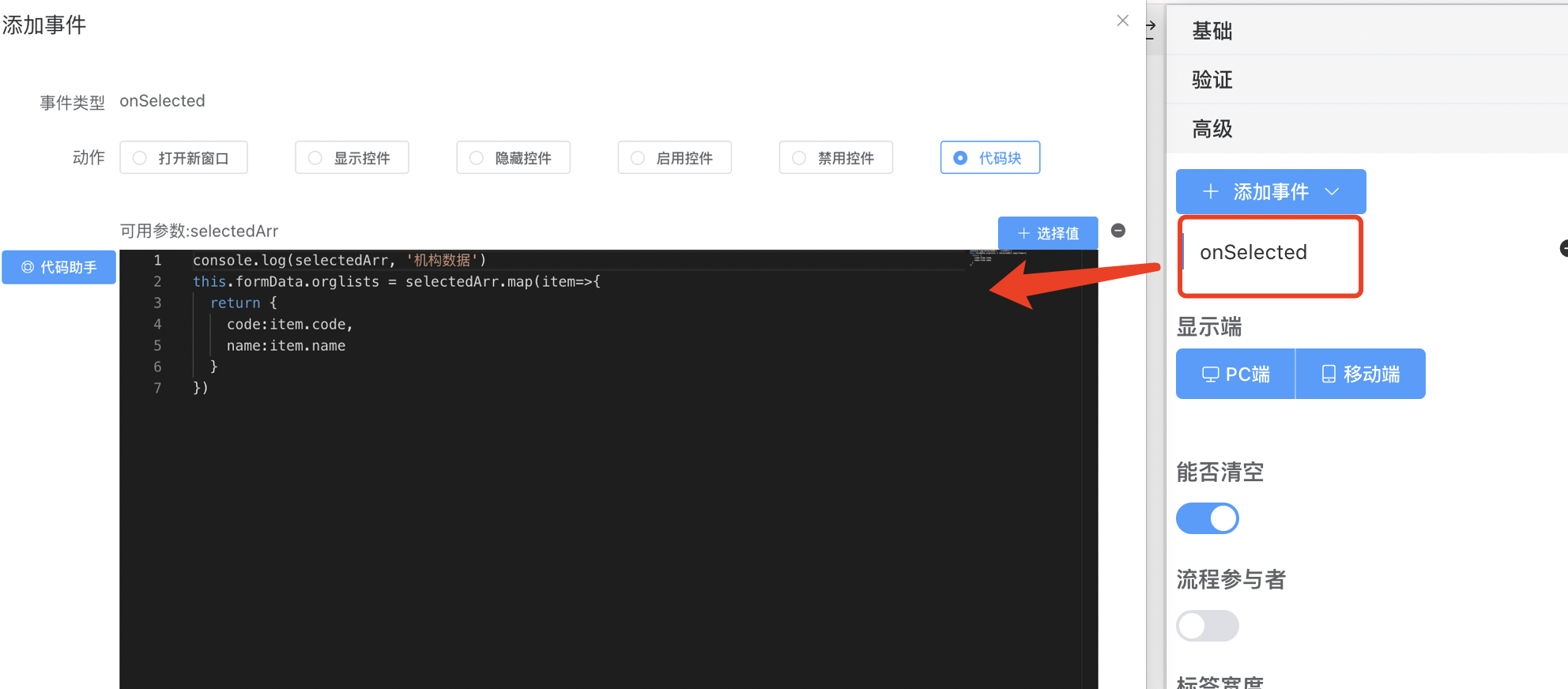1568x689 pixels.
Task: Choose the 禁用控件 action option
Action: pyautogui.click(x=799, y=158)
